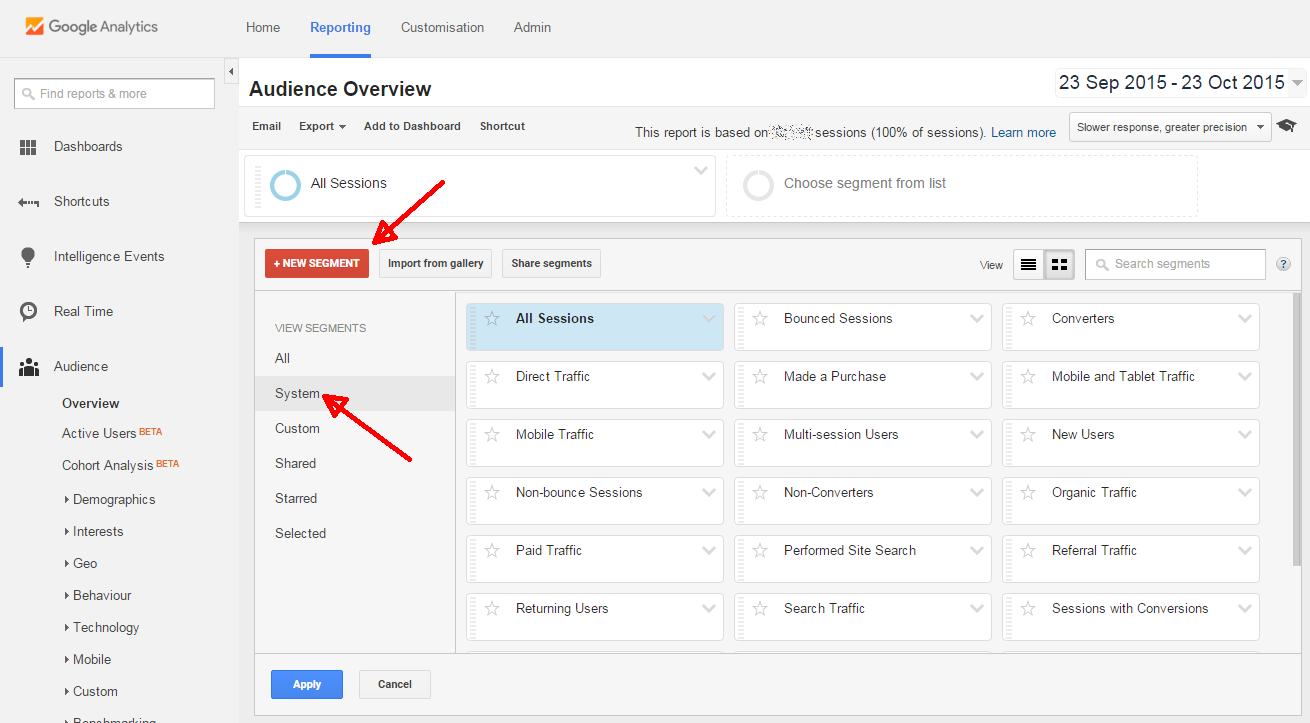Click the Audience people icon
The width and height of the screenshot is (1310, 723).
(28, 367)
